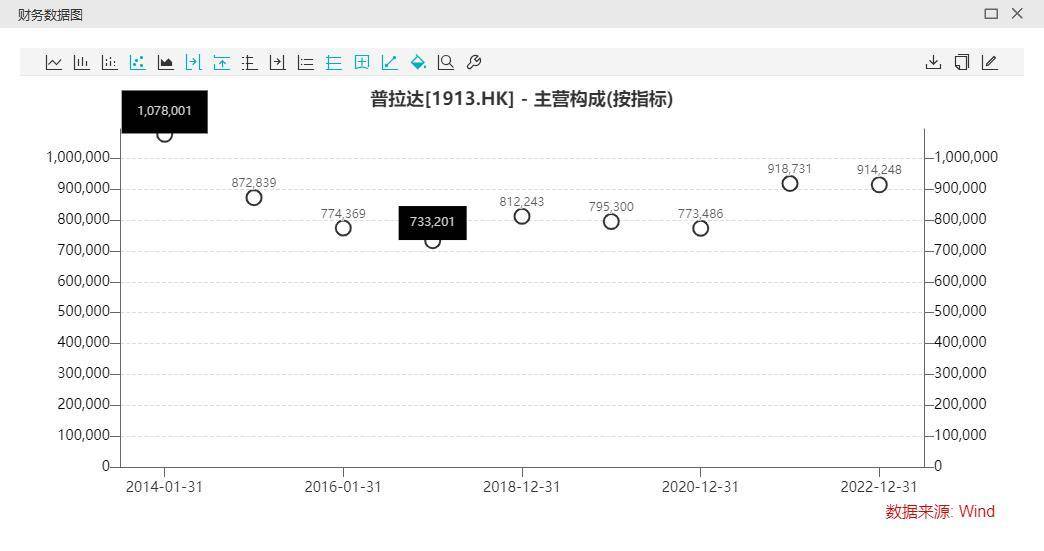Click the dashed axis gridlines icon
The width and height of the screenshot is (1044, 551).
pyautogui.click(x=249, y=63)
